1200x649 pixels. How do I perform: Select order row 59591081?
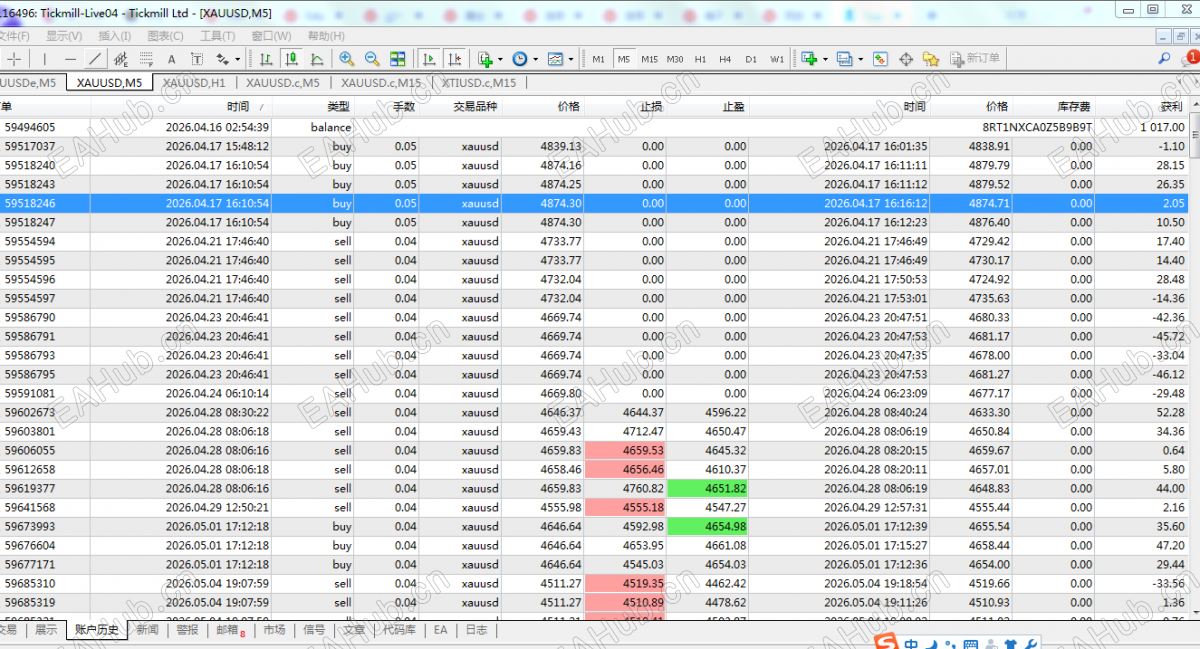(x=594, y=393)
